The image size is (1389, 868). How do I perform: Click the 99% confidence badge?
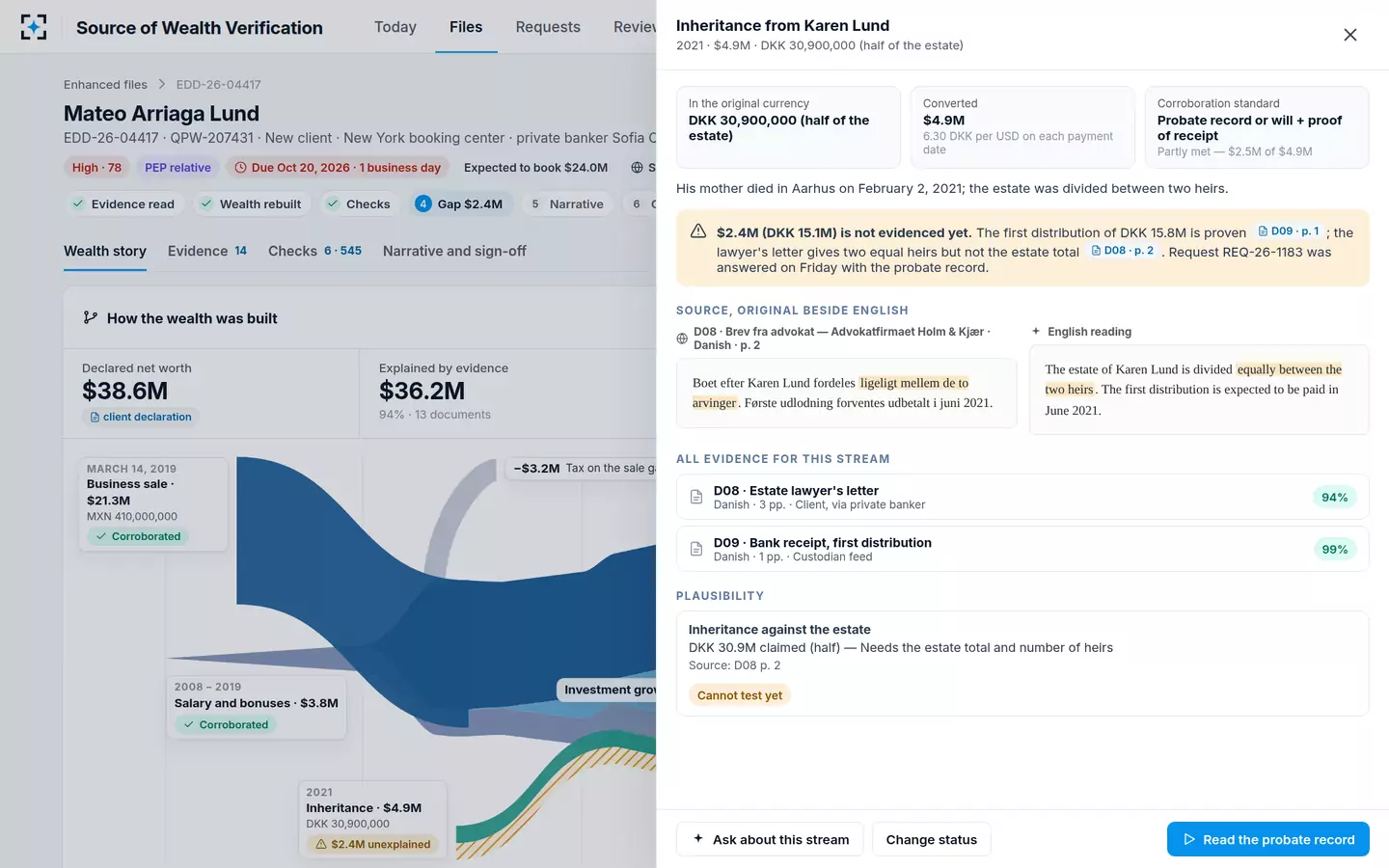pyautogui.click(x=1335, y=549)
